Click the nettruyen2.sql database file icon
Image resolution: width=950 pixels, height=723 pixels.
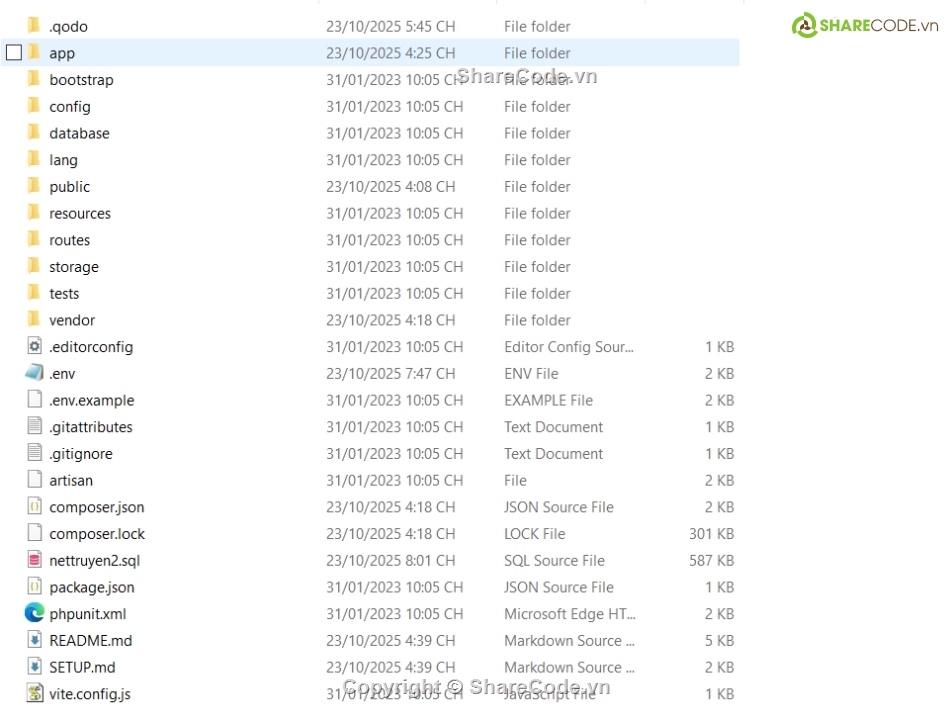pyautogui.click(x=35, y=560)
